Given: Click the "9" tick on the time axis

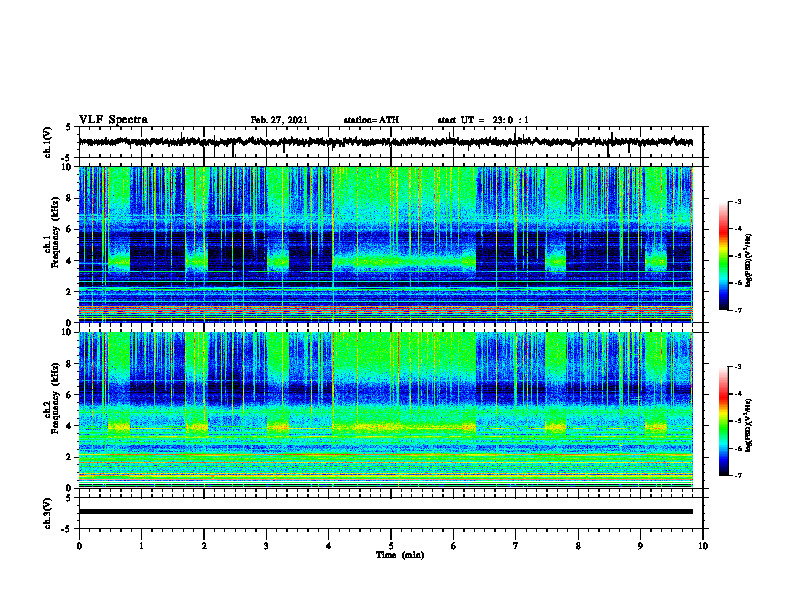Looking at the screenshot, I should point(640,546).
